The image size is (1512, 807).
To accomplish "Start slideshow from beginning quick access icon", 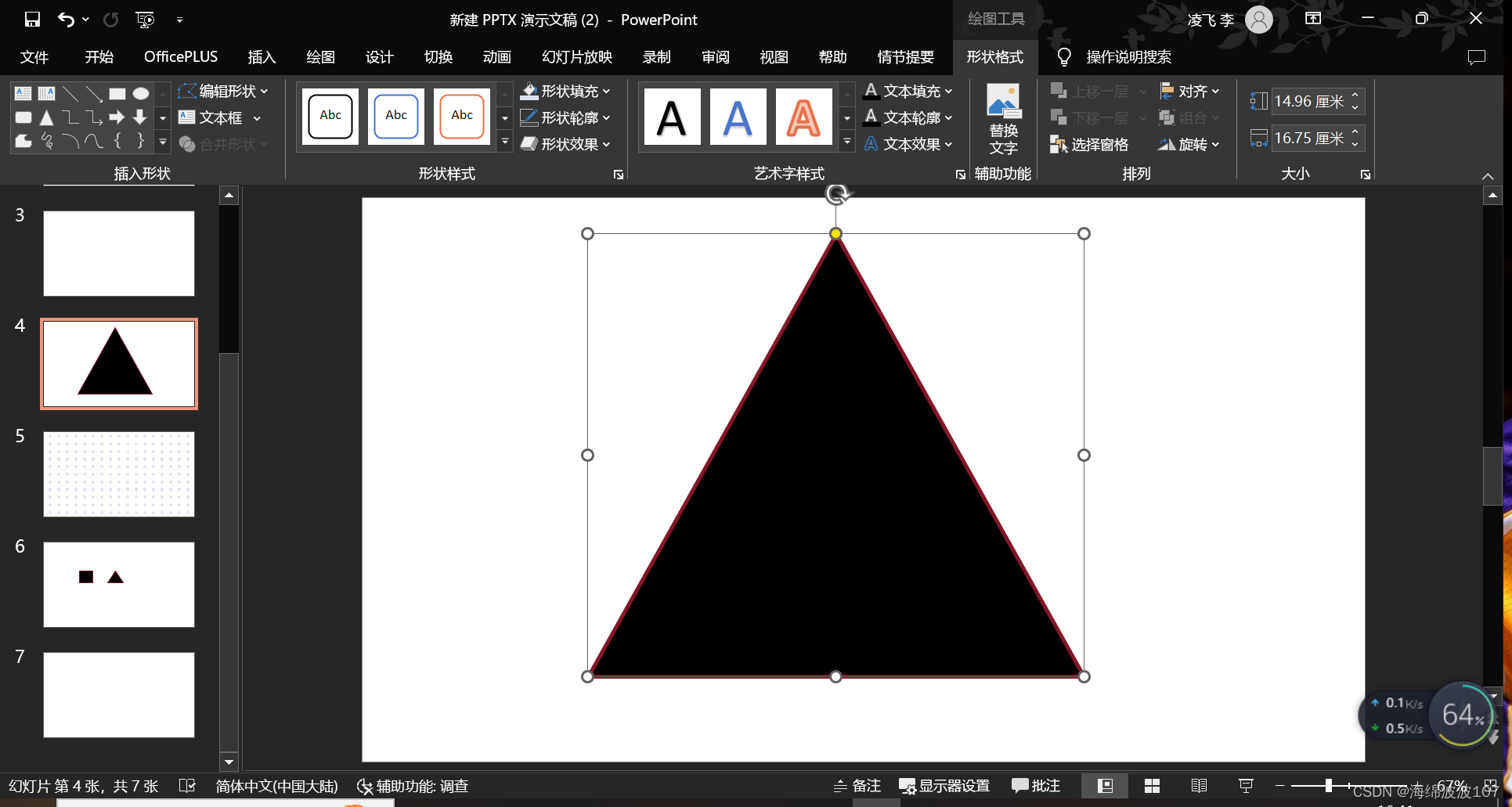I will (145, 20).
